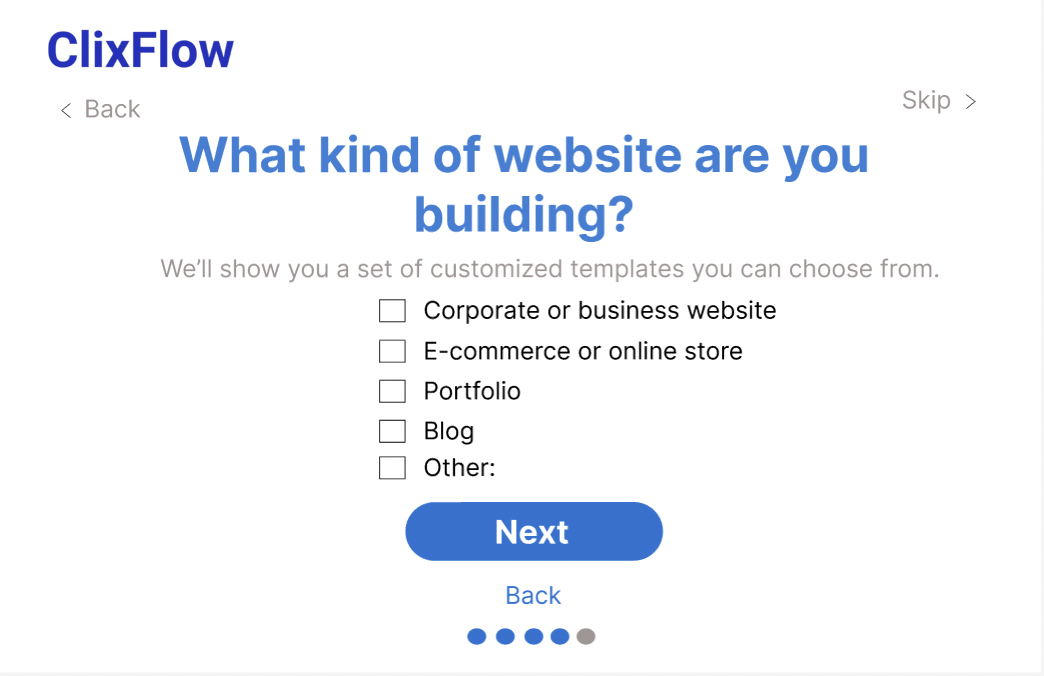Viewport: 1044px width, 676px height.
Task: Click the Other: option label
Action: 460,468
